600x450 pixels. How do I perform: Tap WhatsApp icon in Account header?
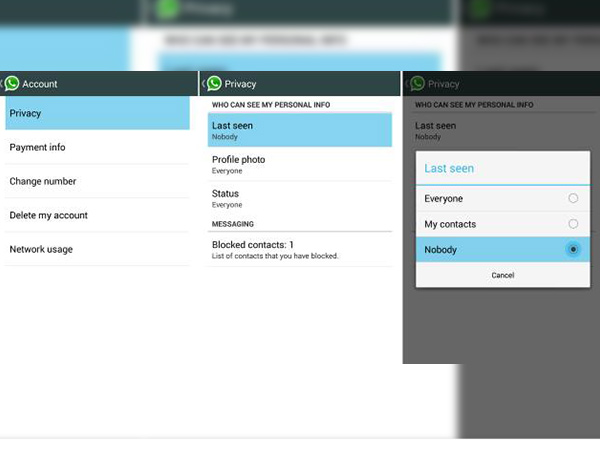click(x=12, y=84)
